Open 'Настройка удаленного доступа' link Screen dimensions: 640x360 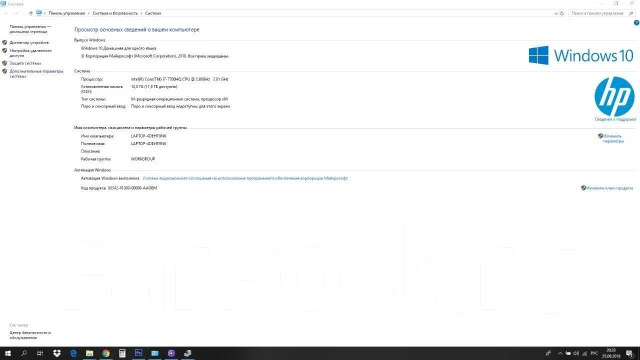tap(31, 53)
